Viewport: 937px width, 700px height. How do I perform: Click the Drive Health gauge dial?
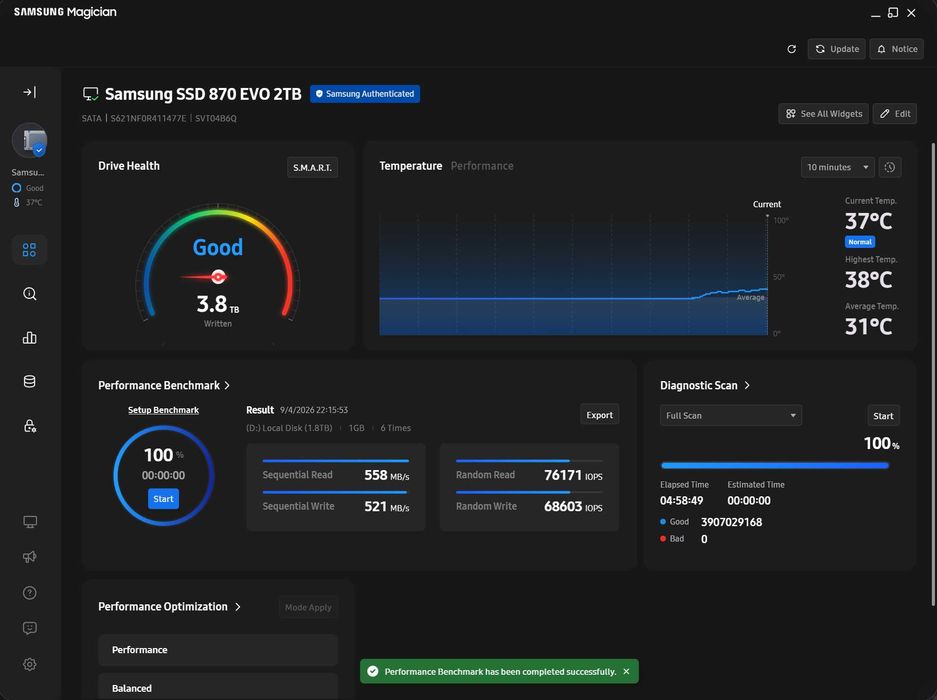tap(218, 263)
